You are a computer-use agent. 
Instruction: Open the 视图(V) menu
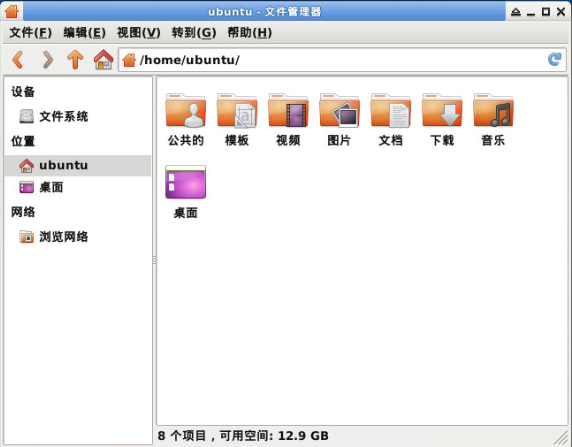click(139, 33)
